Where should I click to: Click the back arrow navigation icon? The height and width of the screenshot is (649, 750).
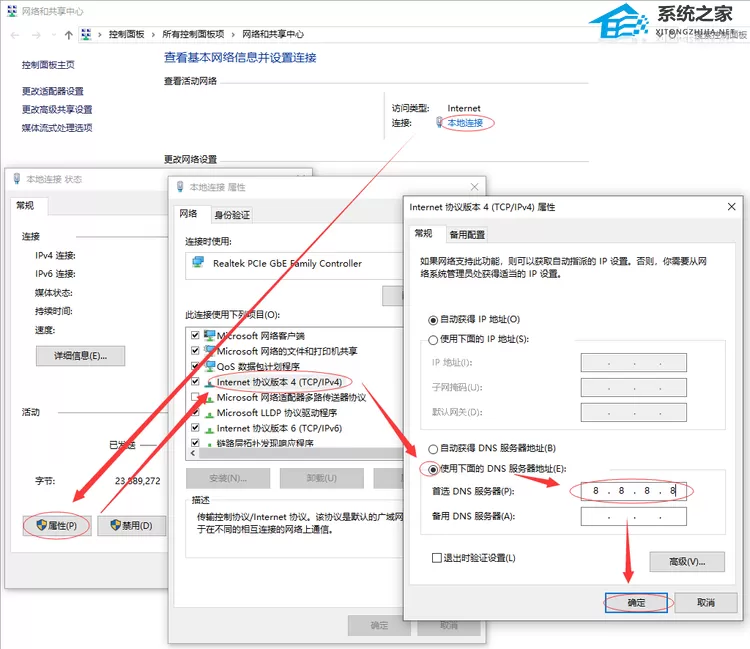(15, 35)
